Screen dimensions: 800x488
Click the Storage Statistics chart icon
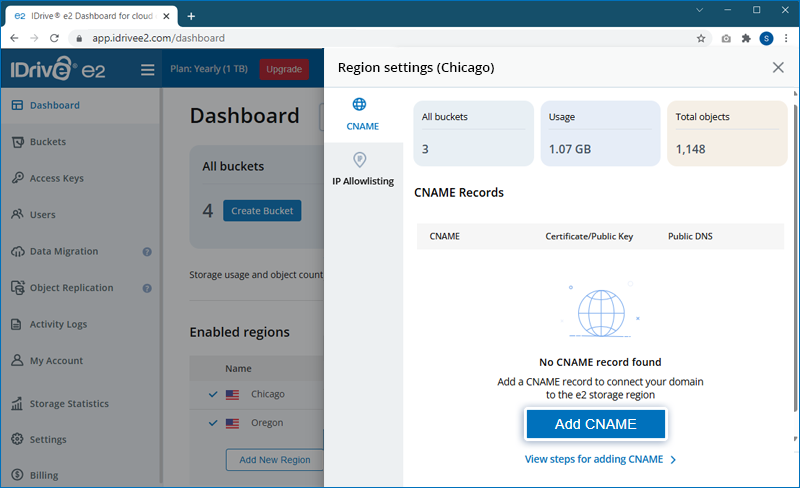(x=17, y=404)
